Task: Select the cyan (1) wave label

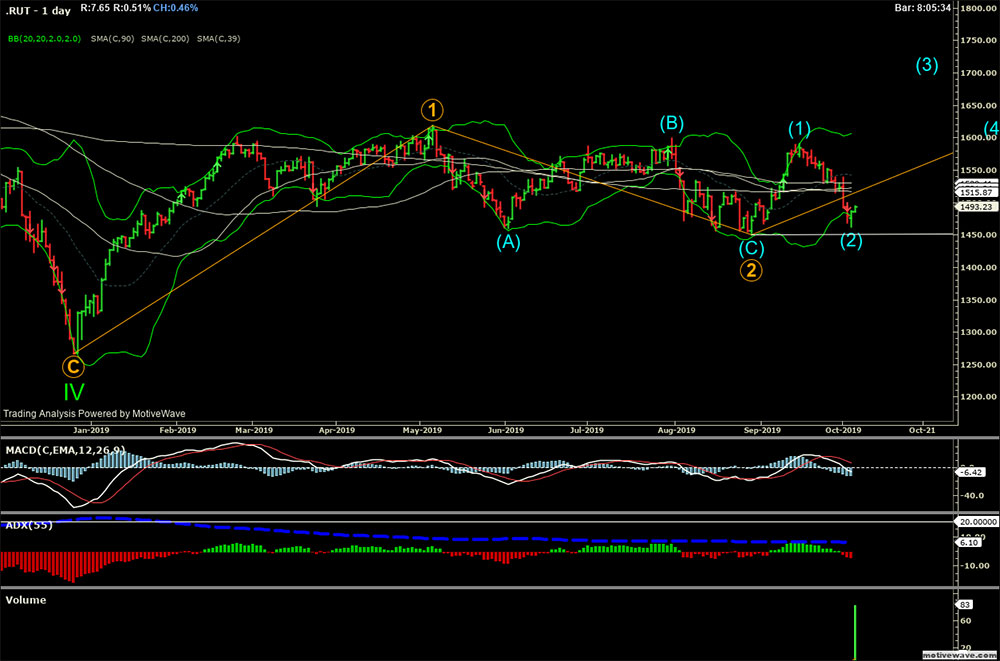Action: [x=799, y=128]
